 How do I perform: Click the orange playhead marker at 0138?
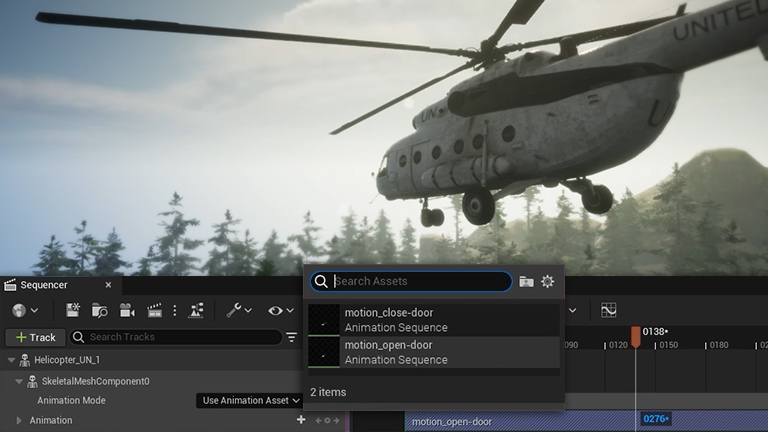636,337
